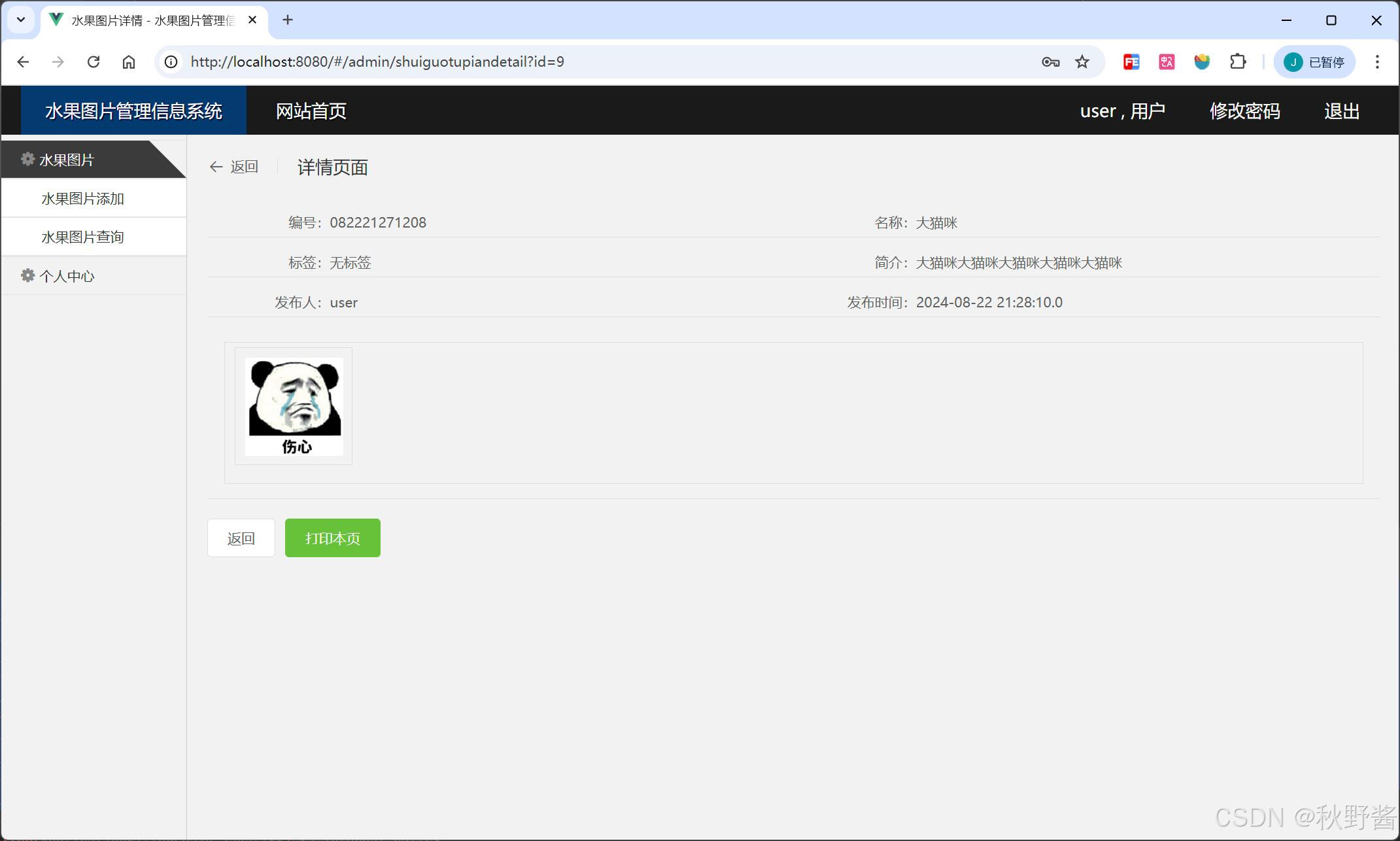Open the extensions puzzle icon

(1237, 61)
